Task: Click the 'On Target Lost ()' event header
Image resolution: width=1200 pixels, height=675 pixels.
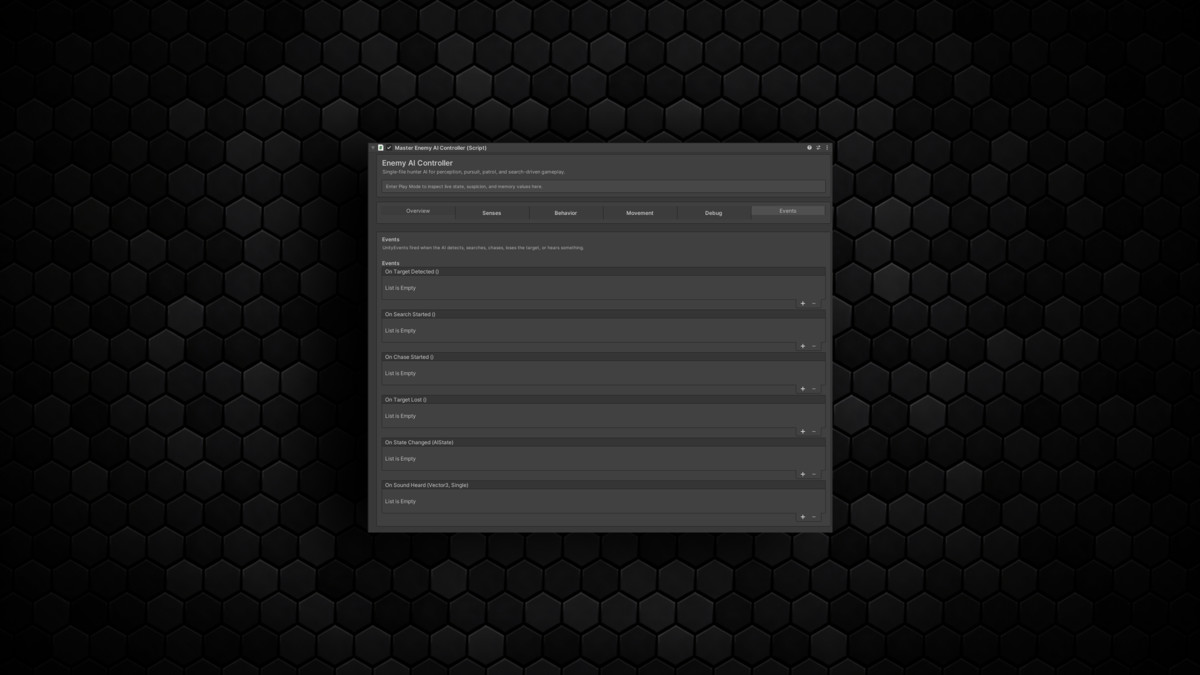Action: coord(603,400)
